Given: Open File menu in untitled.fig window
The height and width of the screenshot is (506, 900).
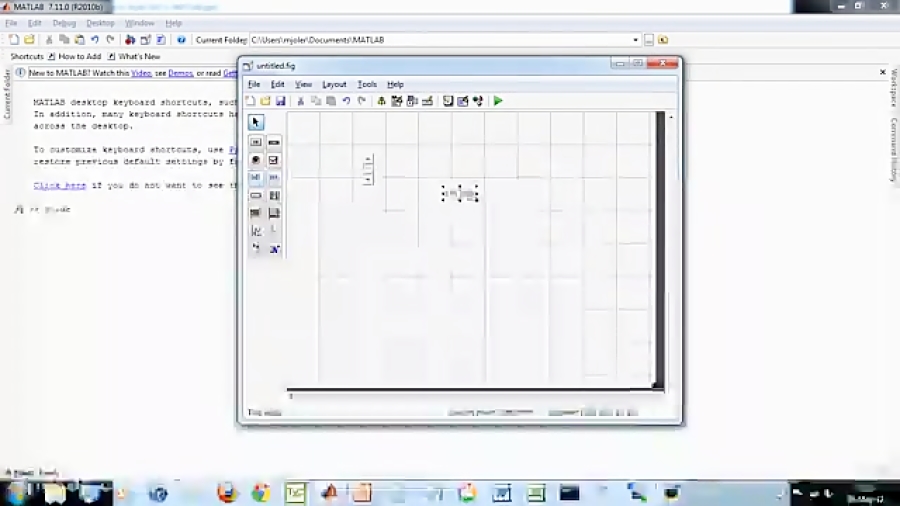Looking at the screenshot, I should point(254,84).
